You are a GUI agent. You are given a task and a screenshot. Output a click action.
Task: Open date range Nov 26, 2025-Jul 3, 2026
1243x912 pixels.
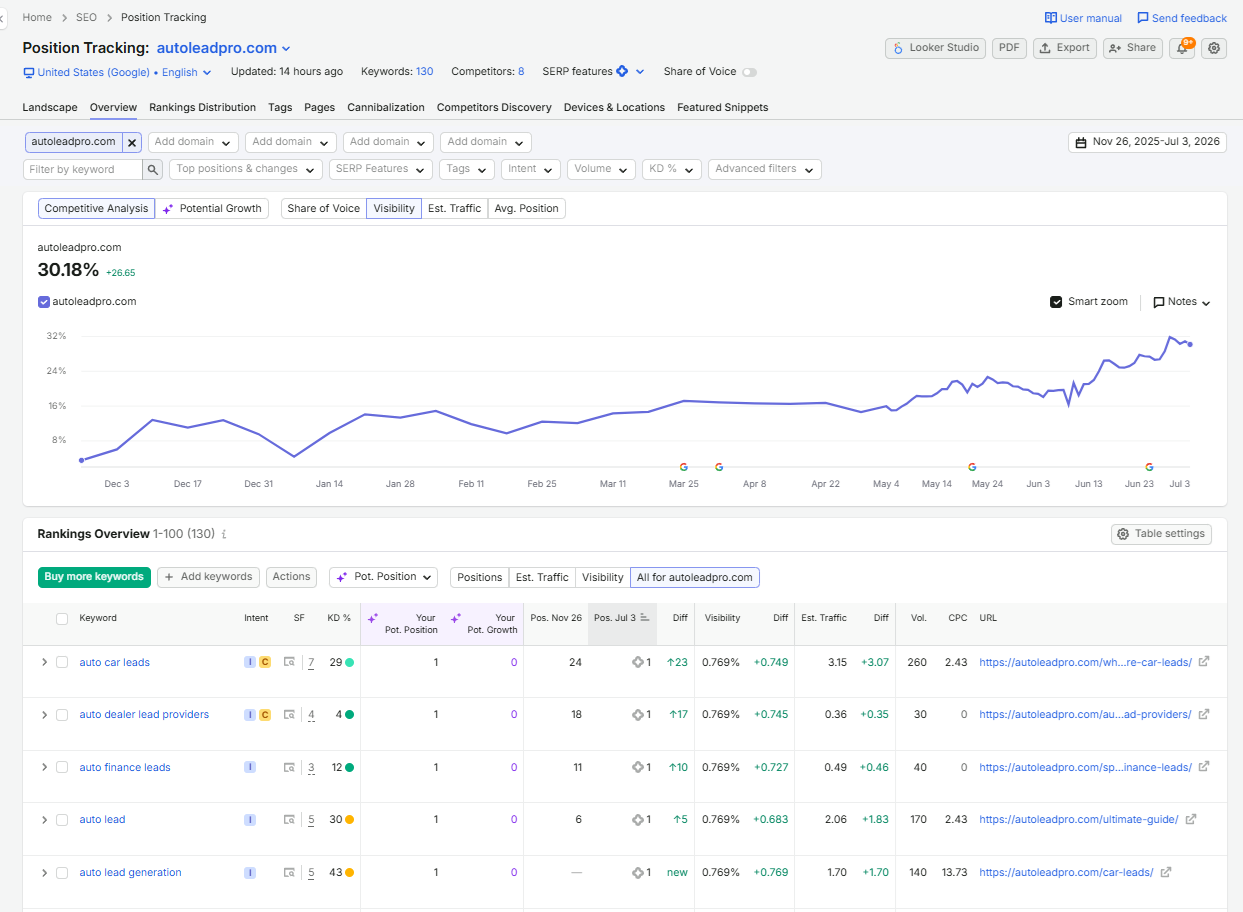[x=1147, y=142]
